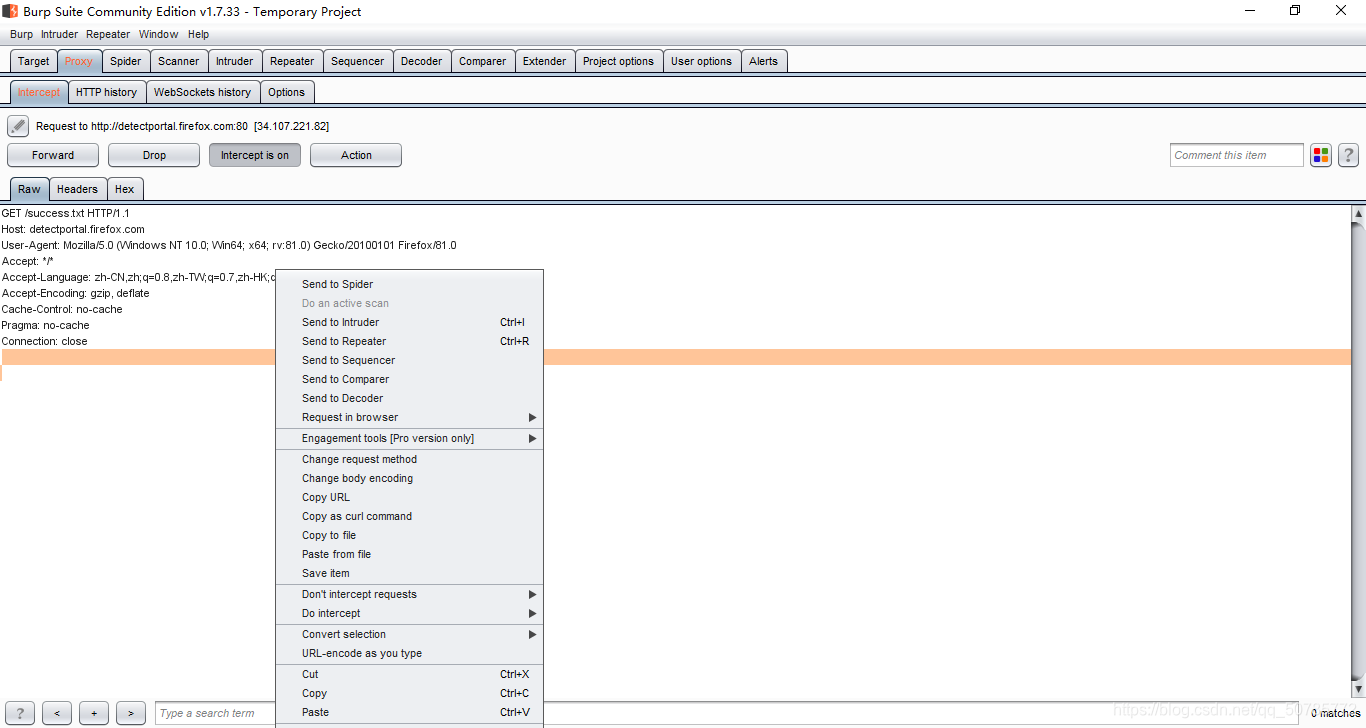Open the proxy Options sub-tab
The width and height of the screenshot is (1366, 728).
click(286, 92)
